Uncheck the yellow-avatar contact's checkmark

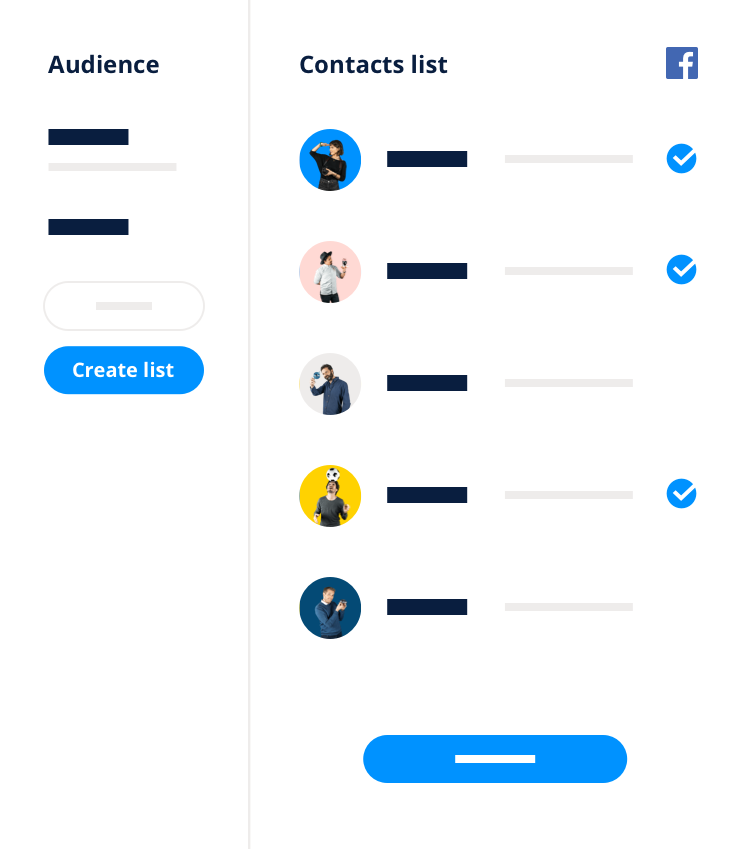pyautogui.click(x=681, y=493)
